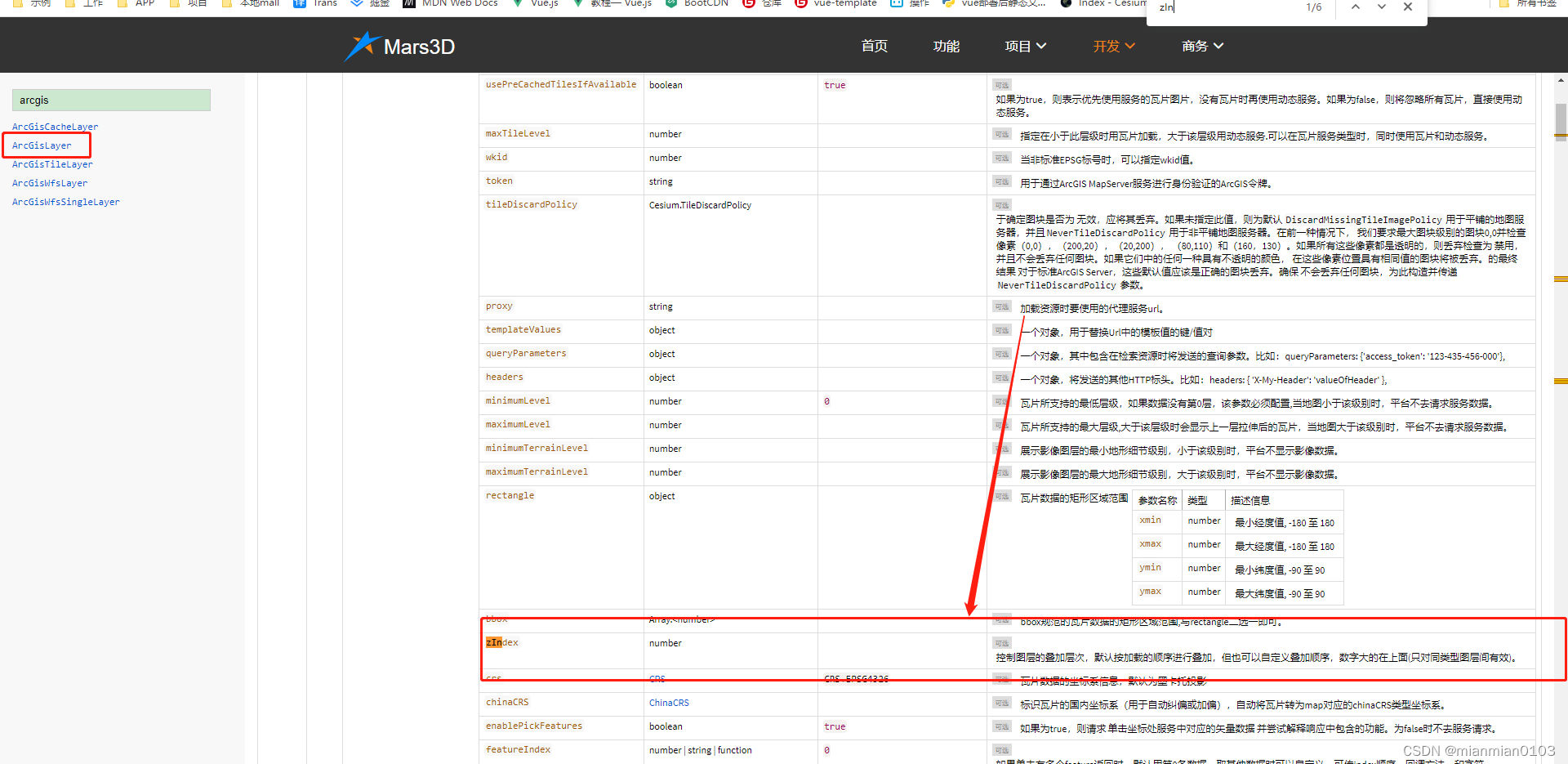Click xmin in rectangle sub-table
Viewport: 1568px width, 764px height.
point(1150,520)
